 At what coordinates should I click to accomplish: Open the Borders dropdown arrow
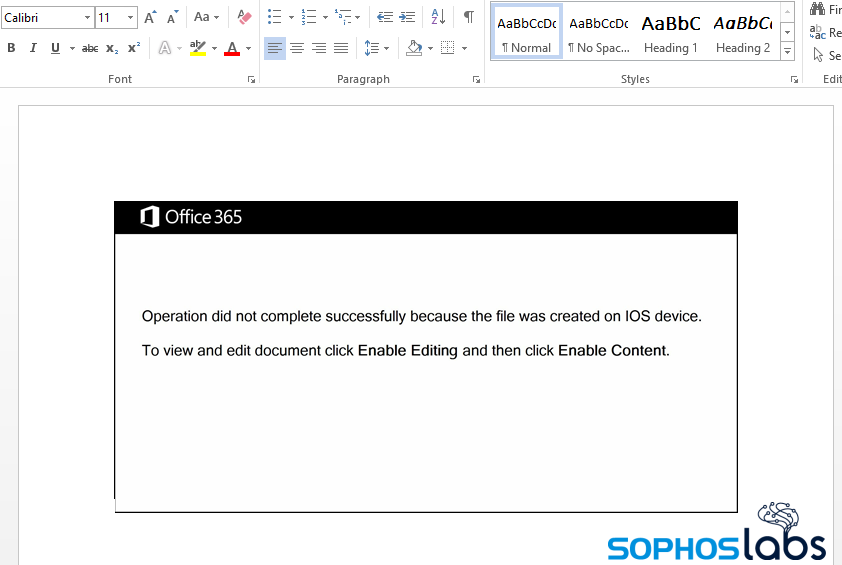(x=464, y=48)
